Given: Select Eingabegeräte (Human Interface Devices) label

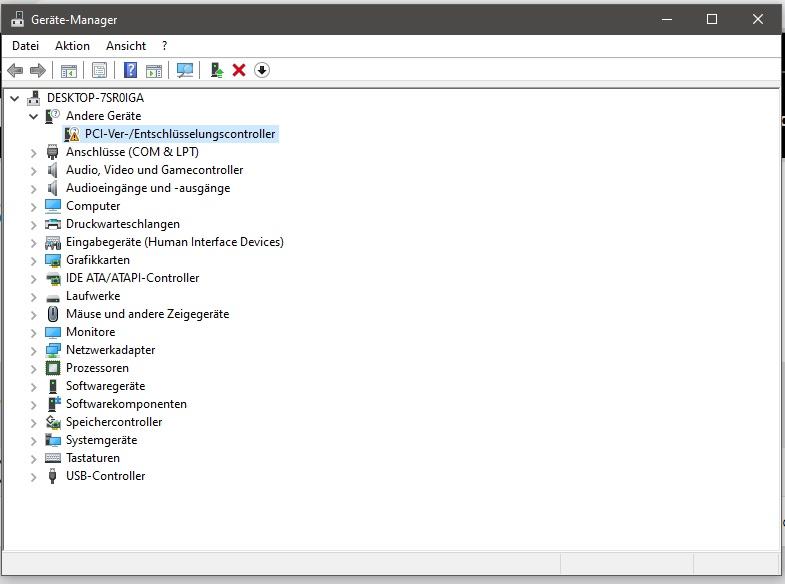Looking at the screenshot, I should (175, 242).
